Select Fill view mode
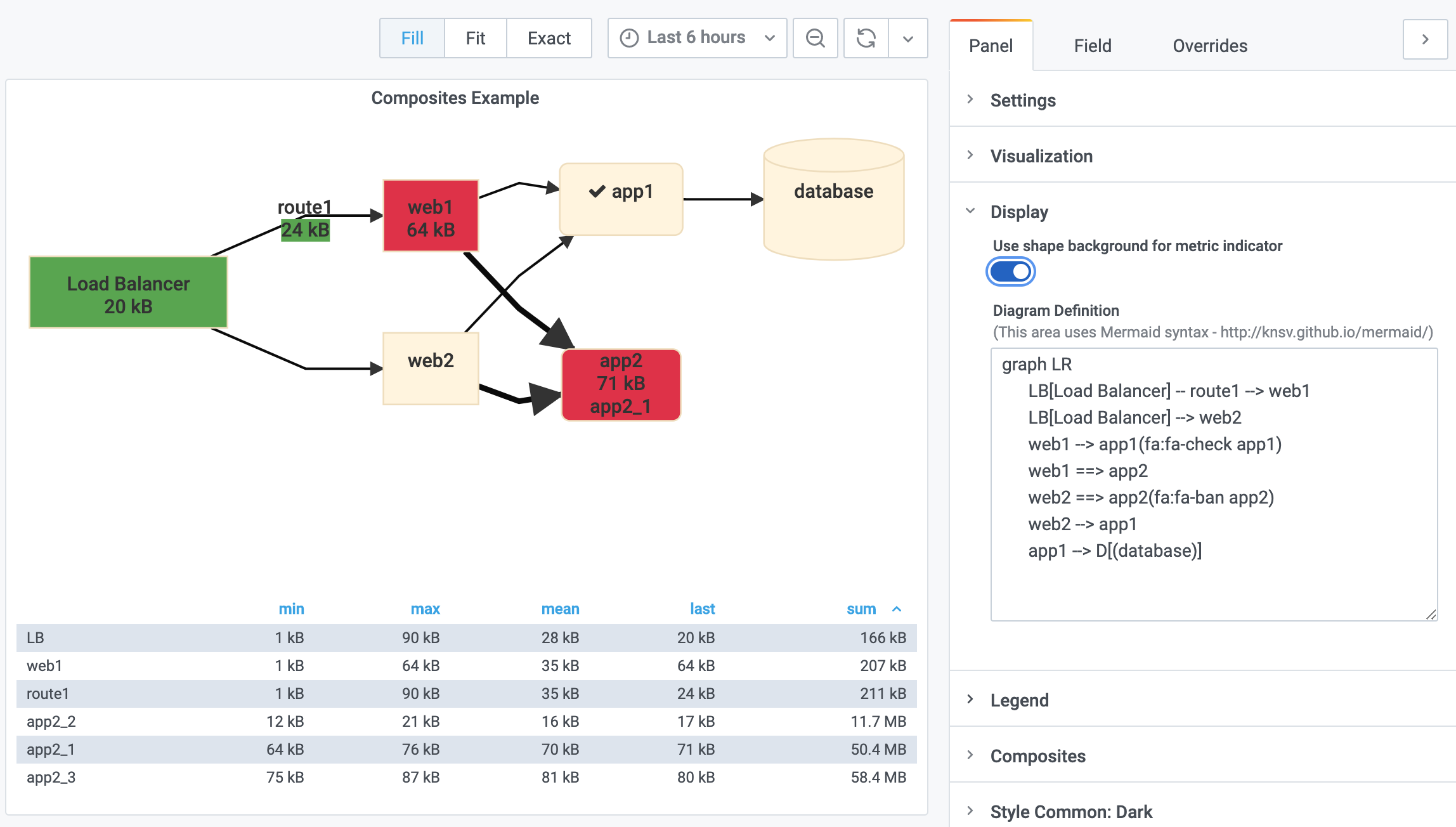This screenshot has height=827, width=1456. (412, 38)
